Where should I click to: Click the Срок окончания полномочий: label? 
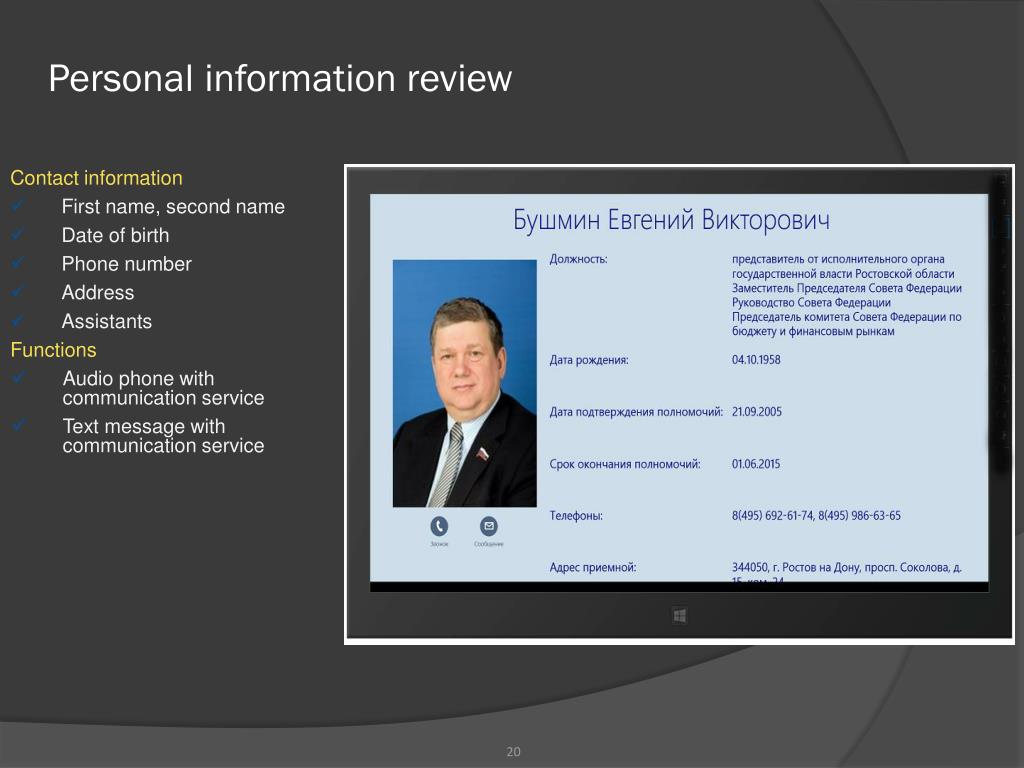[624, 464]
